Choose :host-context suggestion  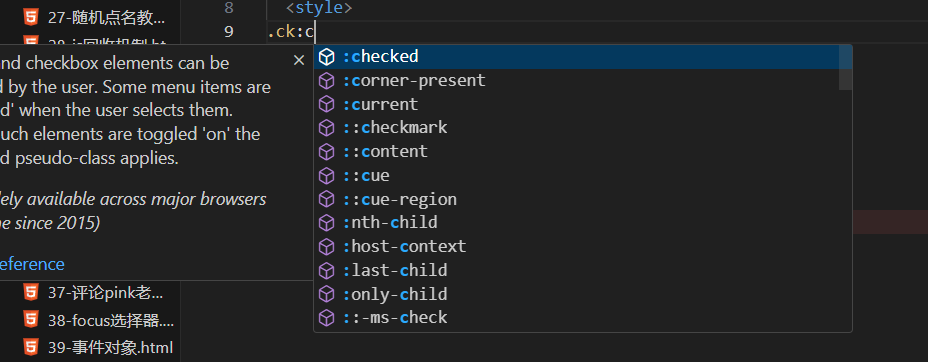pyautogui.click(x=582, y=247)
